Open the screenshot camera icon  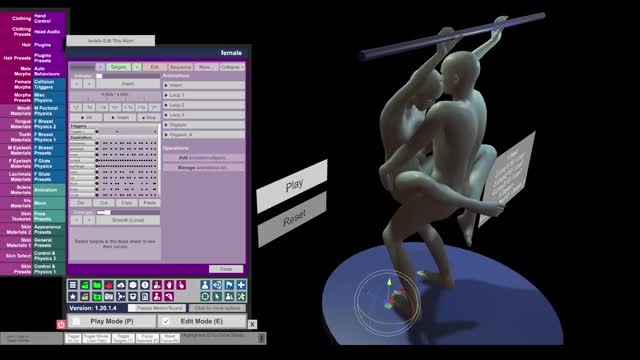point(109,297)
